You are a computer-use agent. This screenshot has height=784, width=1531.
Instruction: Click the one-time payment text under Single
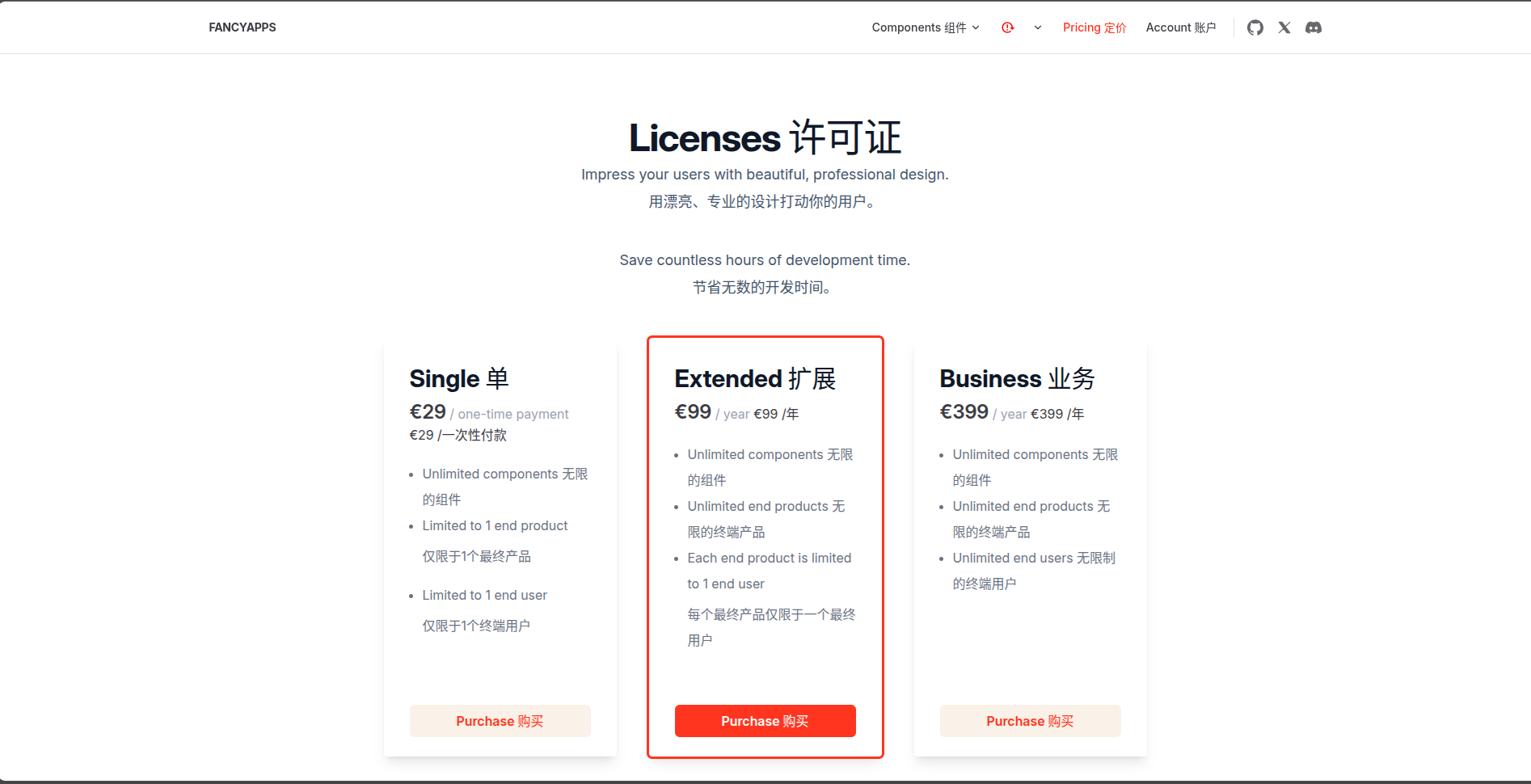tap(512, 414)
